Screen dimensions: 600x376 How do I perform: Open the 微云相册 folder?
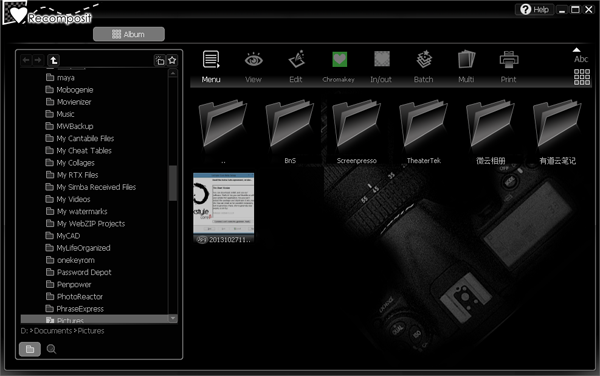click(x=491, y=132)
